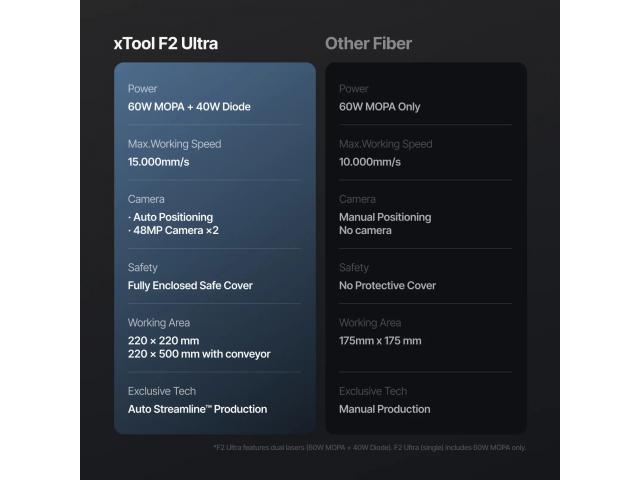Viewport: 640px width, 480px height.
Task: Click the 60W MOPA Only text
Action: pos(379,107)
